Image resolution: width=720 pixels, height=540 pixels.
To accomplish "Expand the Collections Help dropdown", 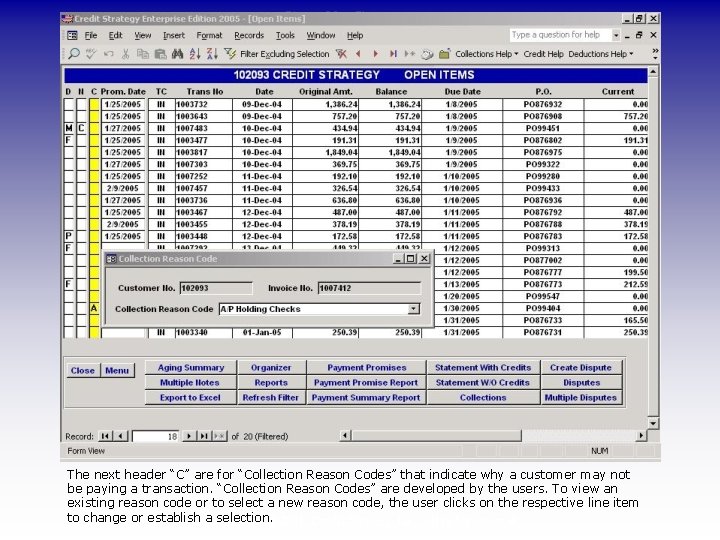I will 516,54.
